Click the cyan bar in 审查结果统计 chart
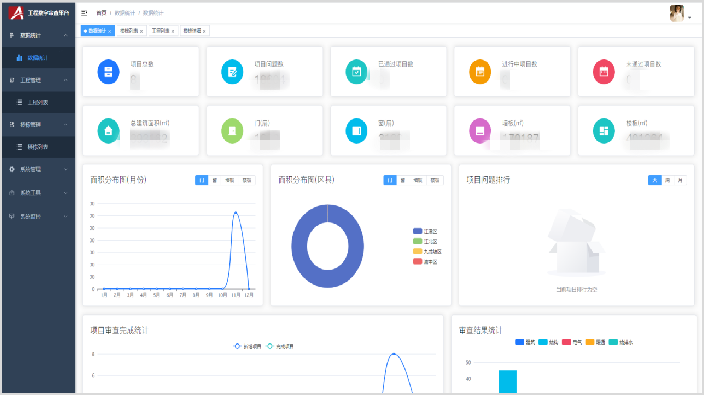The width and height of the screenshot is (704, 395). pos(508,382)
